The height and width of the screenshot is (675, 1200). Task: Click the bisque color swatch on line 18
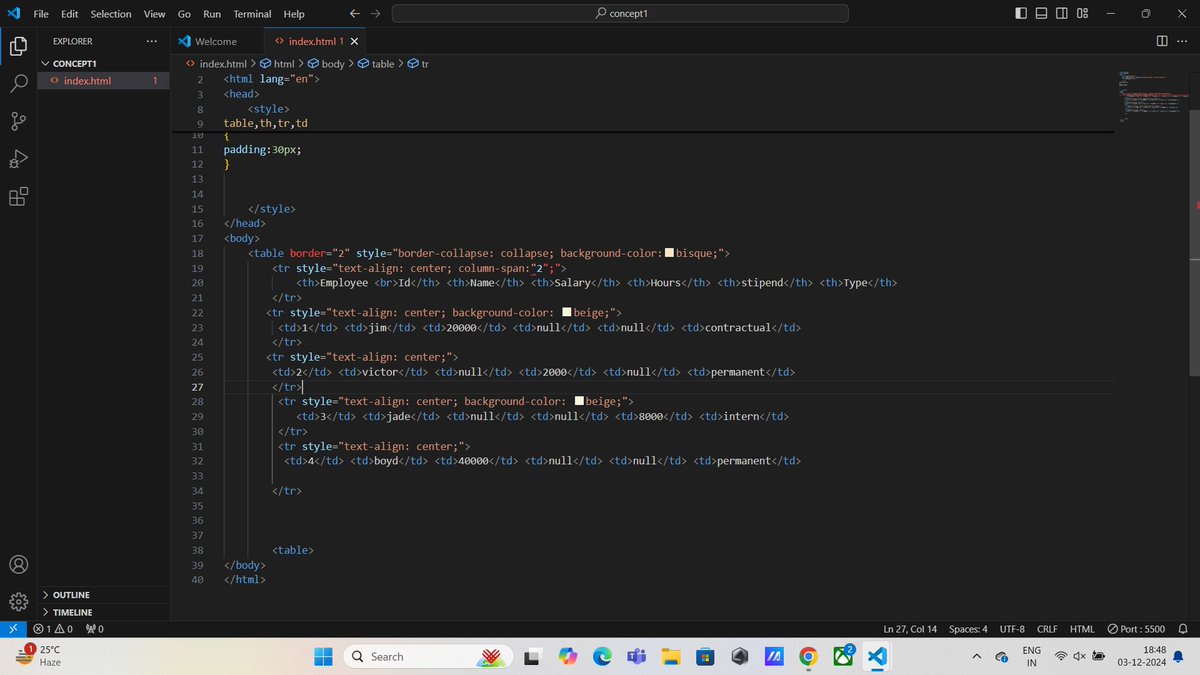point(668,253)
